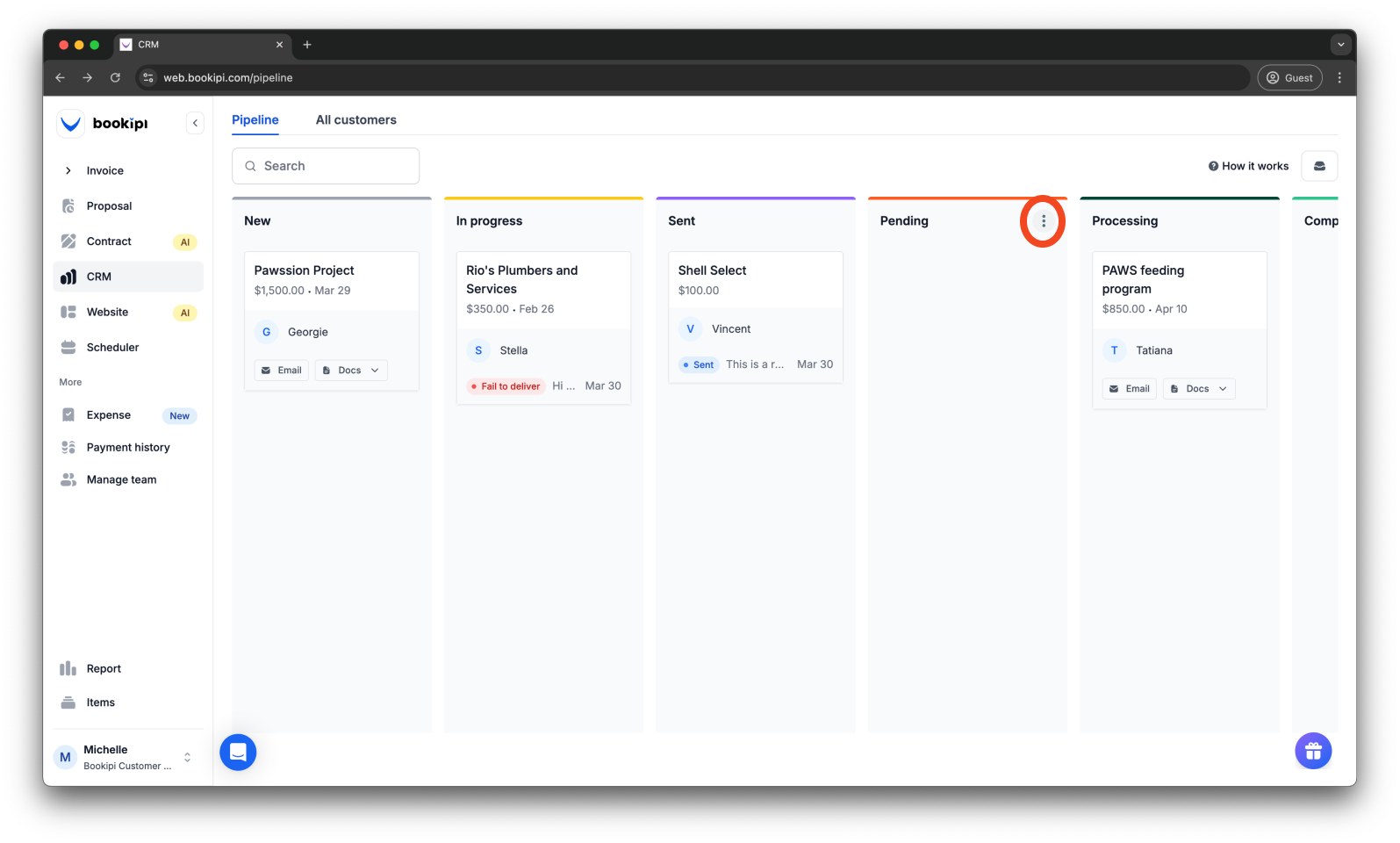The width and height of the screenshot is (1400, 843).
Task: Click the archive icon next to How it works
Action: (x=1319, y=166)
